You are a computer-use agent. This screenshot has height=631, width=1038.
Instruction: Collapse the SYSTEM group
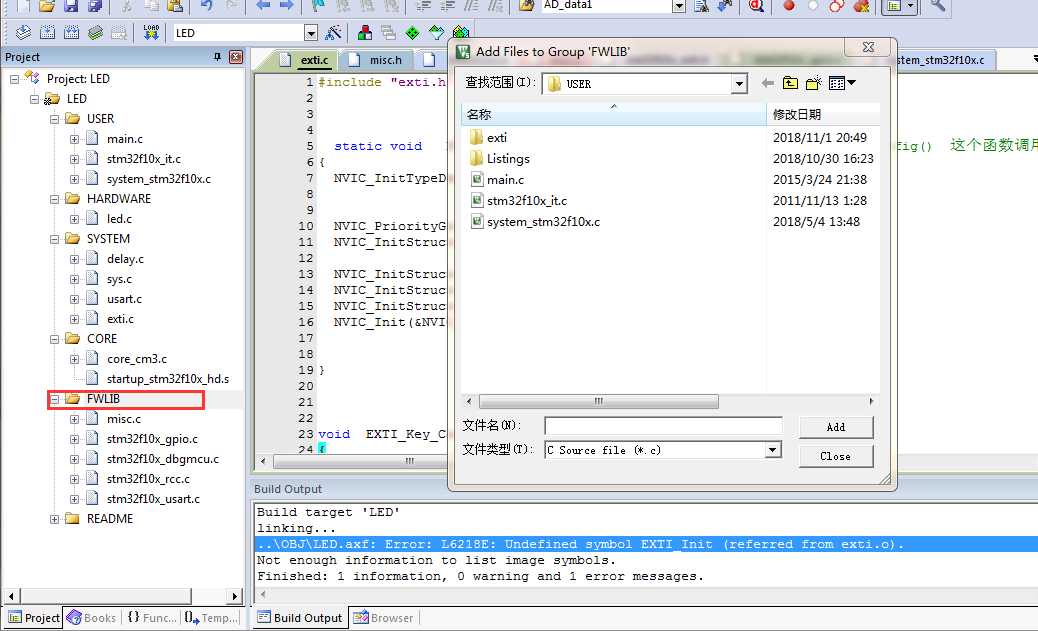point(54,239)
